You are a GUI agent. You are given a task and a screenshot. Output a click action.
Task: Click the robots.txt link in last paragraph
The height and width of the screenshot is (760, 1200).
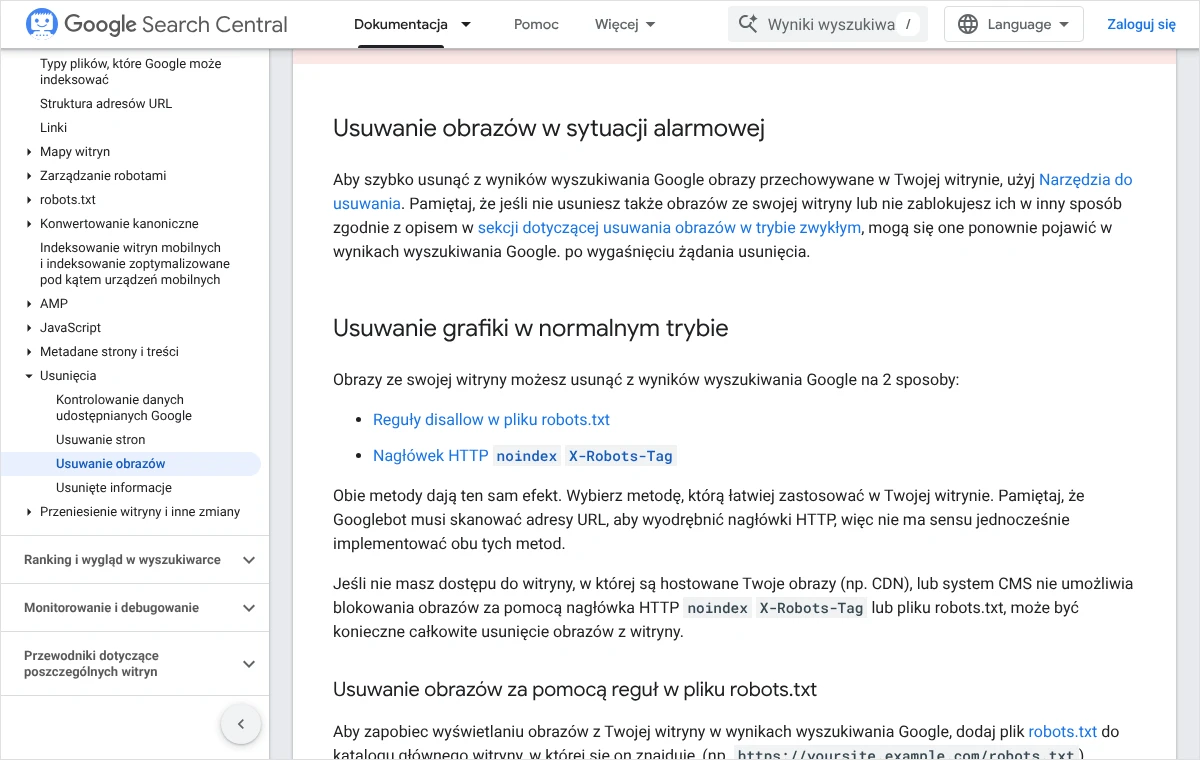pos(1063,732)
